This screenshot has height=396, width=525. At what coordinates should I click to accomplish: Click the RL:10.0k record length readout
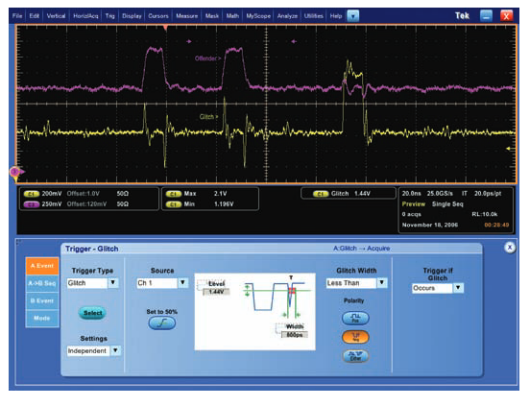point(484,214)
